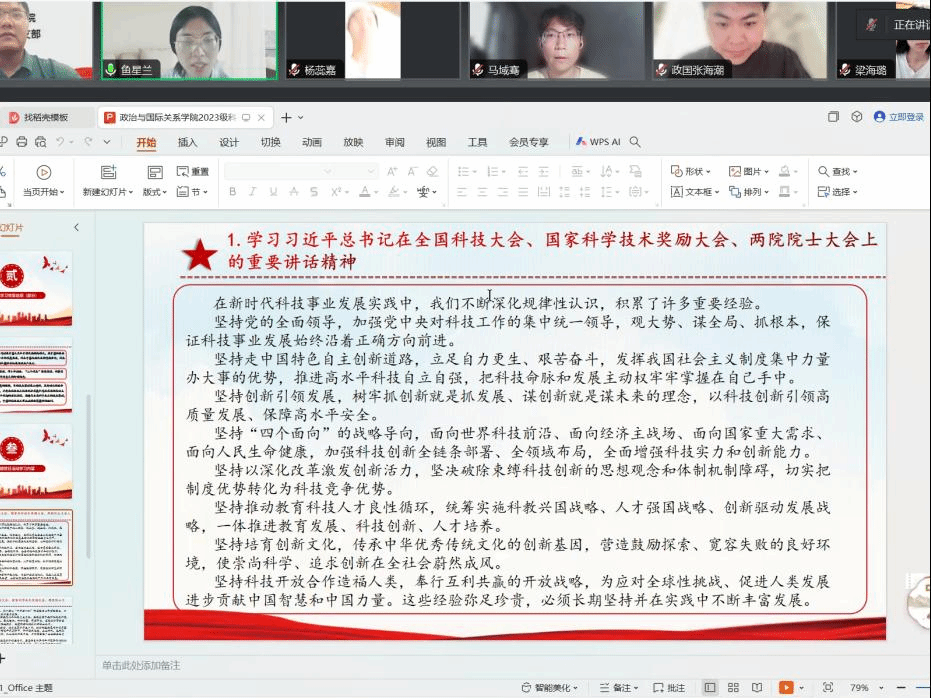
Task: Open the 图片 picture dropdown
Action: (750, 171)
